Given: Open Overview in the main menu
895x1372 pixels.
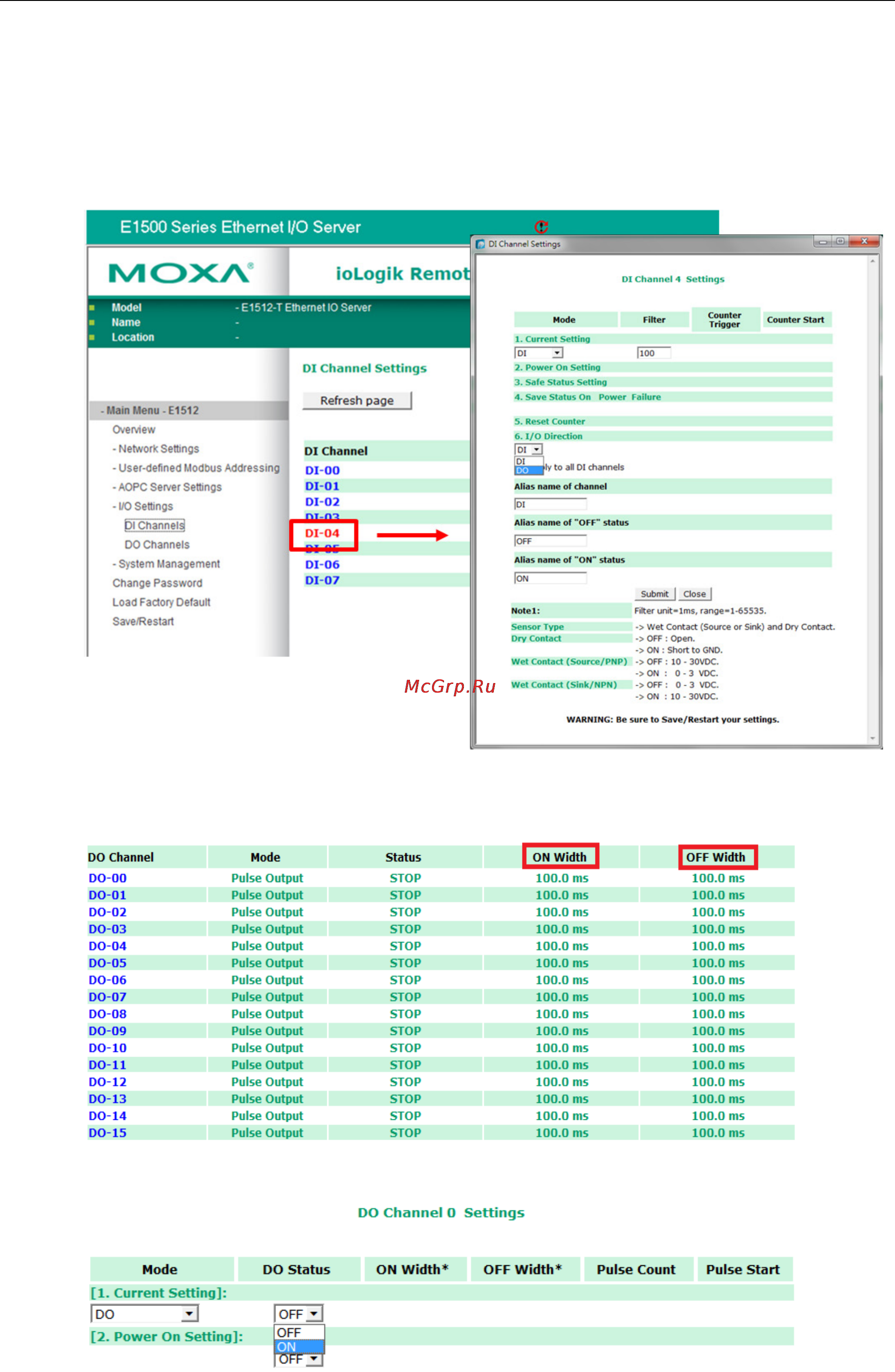Looking at the screenshot, I should coord(134,429).
